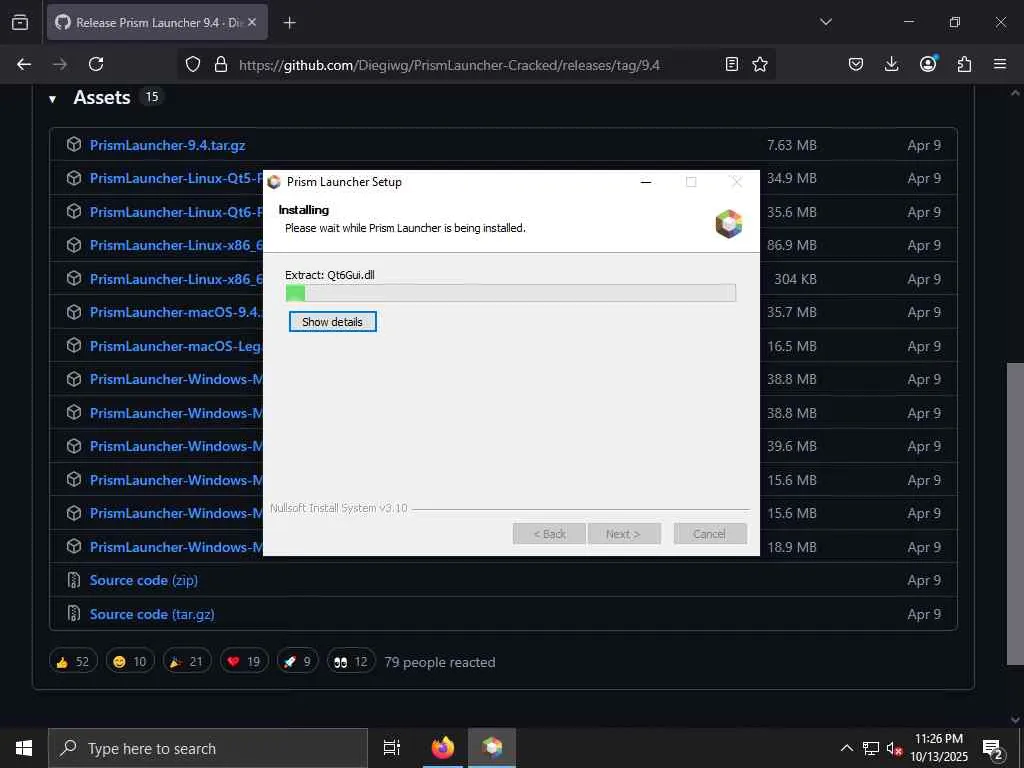Click the package icon beside the macOS-9.4 asset
This screenshot has width=1024, height=768.
tap(74, 312)
